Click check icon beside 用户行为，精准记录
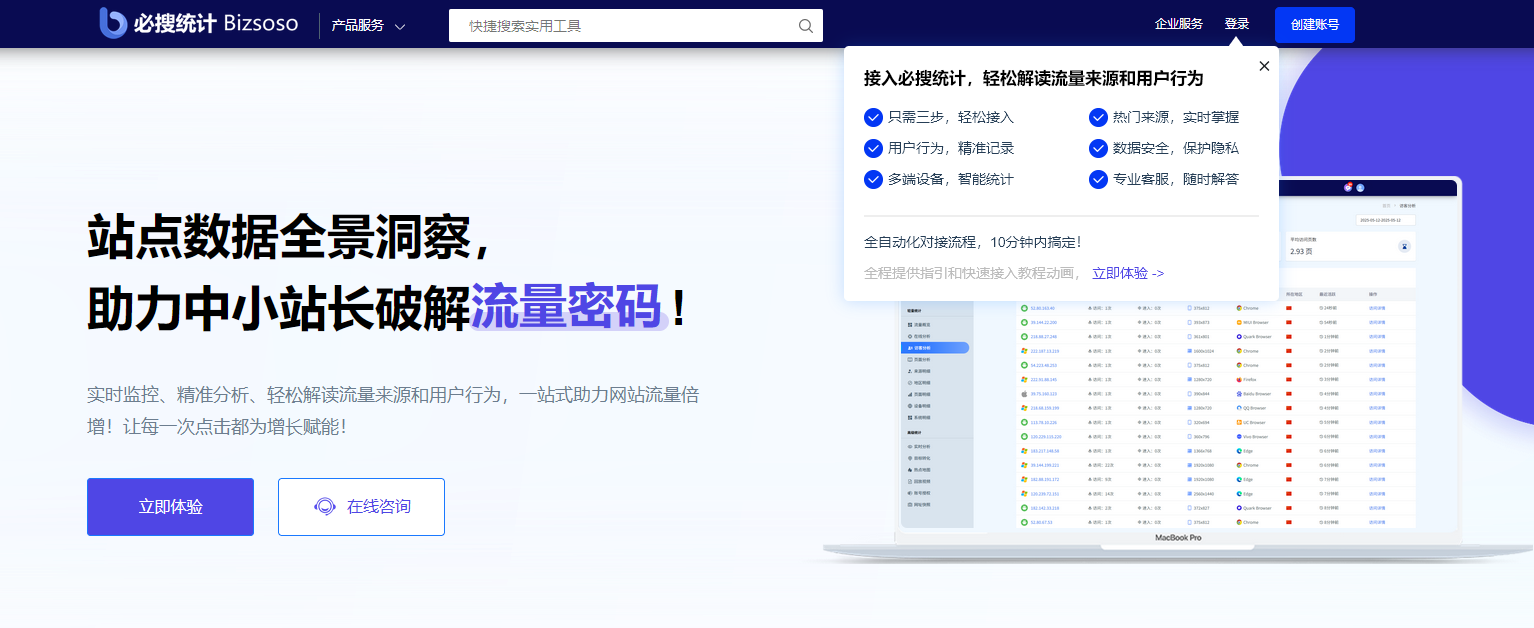Viewport: 1534px width, 628px height. [x=873, y=148]
